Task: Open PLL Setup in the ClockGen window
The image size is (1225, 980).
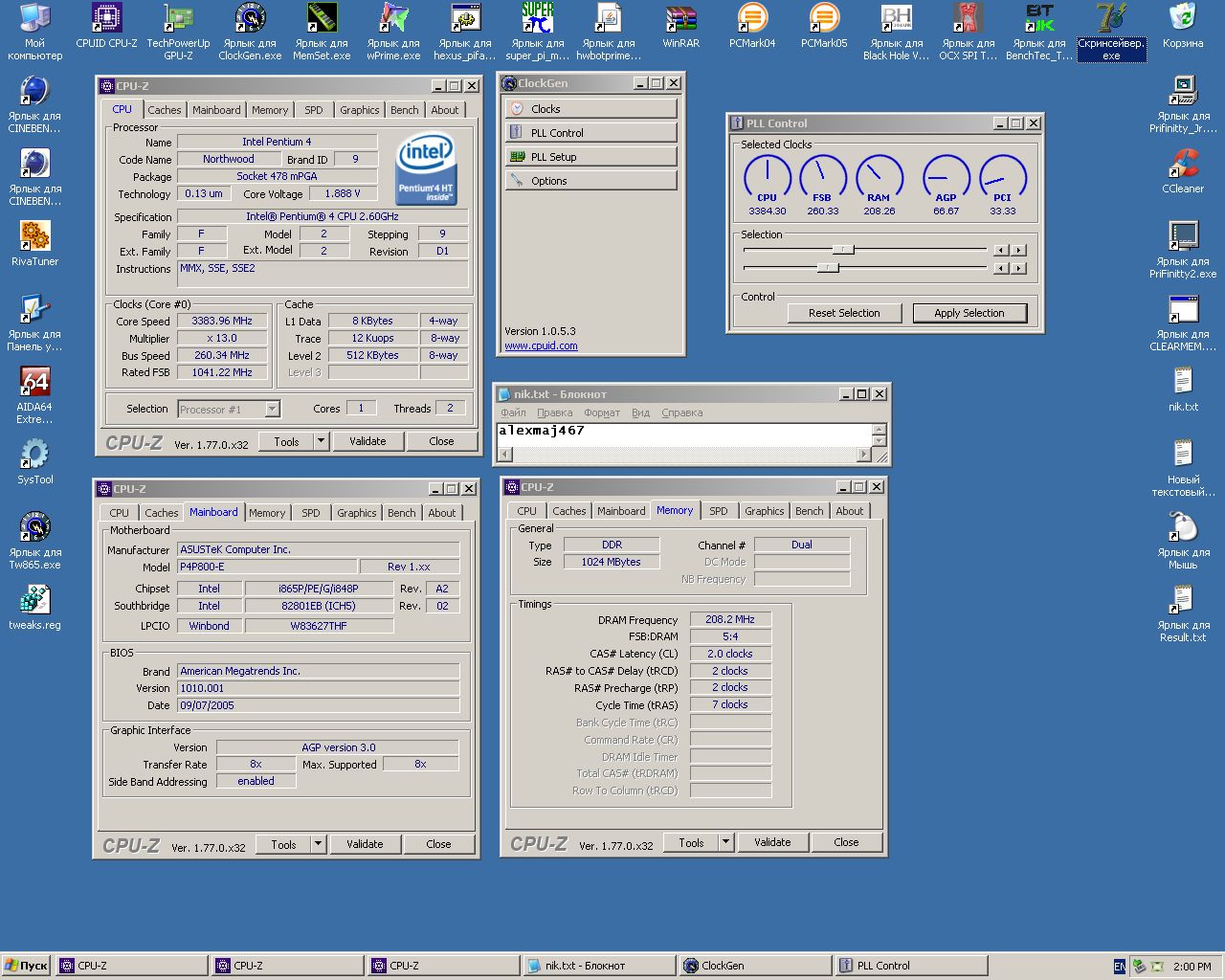Action: click(590, 156)
